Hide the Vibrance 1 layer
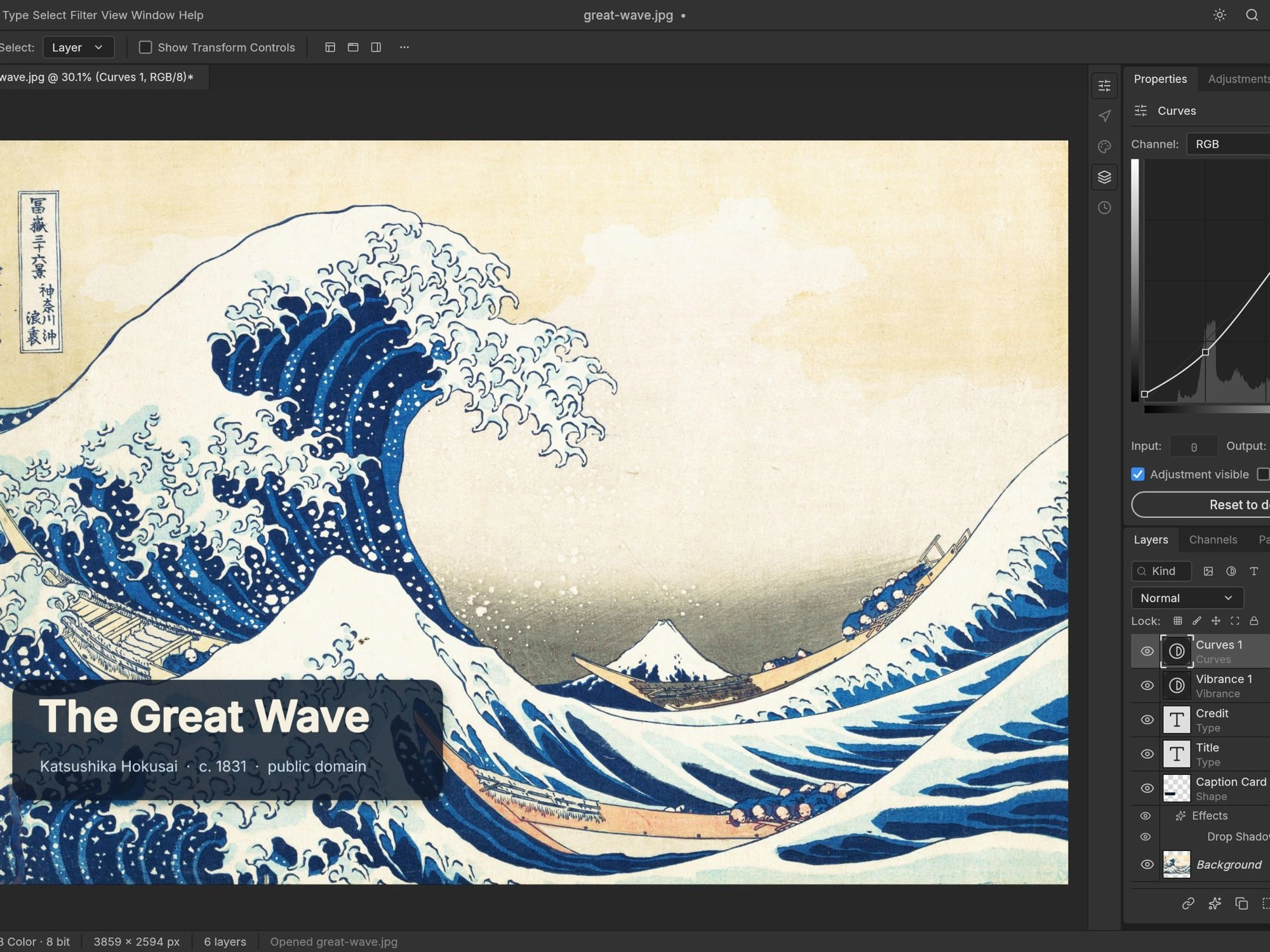The image size is (1270, 952). tap(1147, 685)
